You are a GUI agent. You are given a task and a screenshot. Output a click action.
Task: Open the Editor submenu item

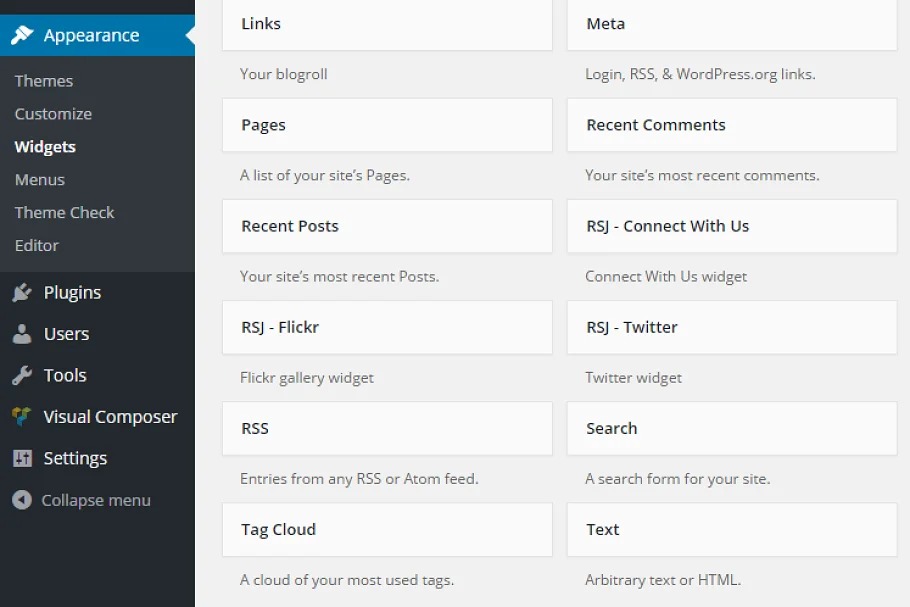(37, 246)
